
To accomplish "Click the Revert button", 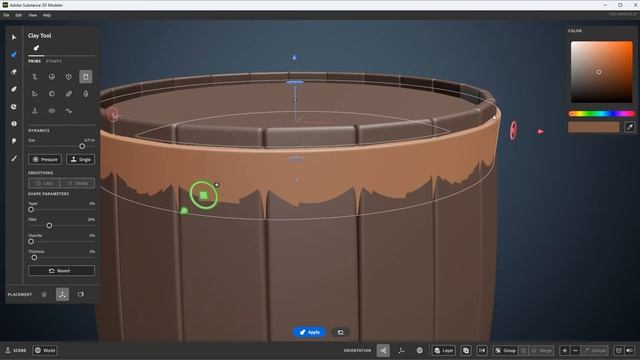I will (62, 271).
